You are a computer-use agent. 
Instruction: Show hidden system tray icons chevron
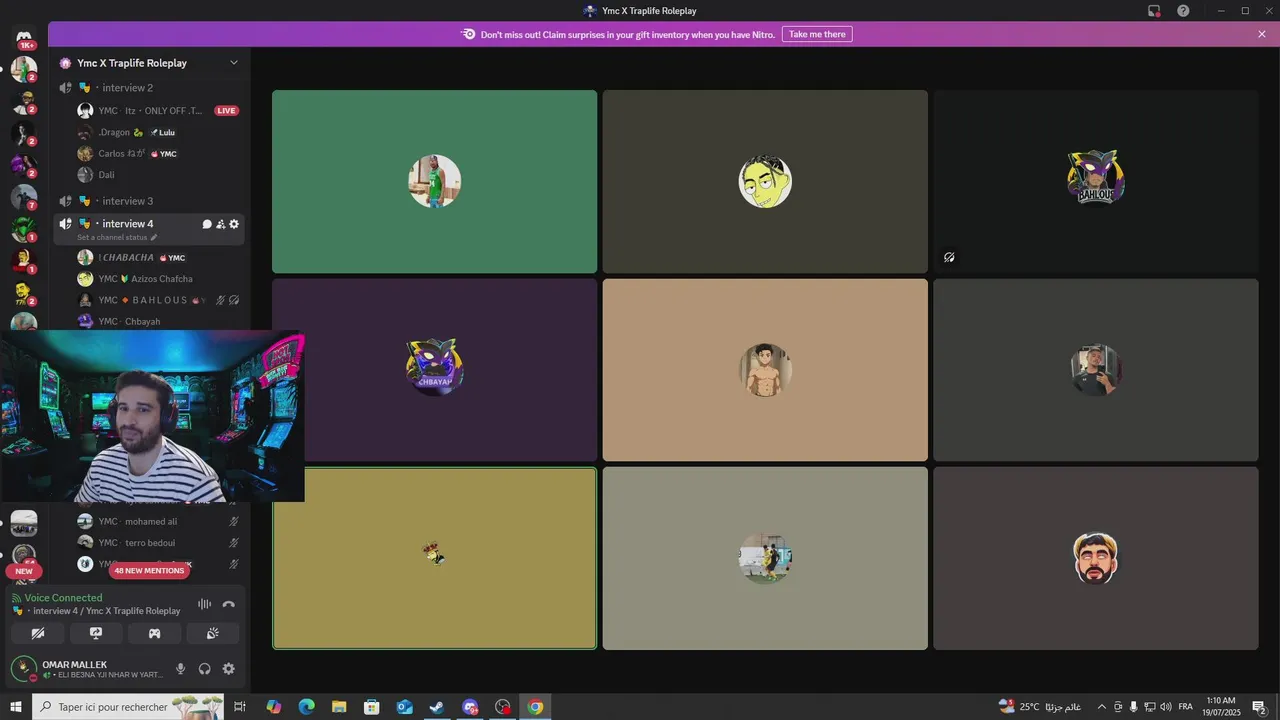1102,707
